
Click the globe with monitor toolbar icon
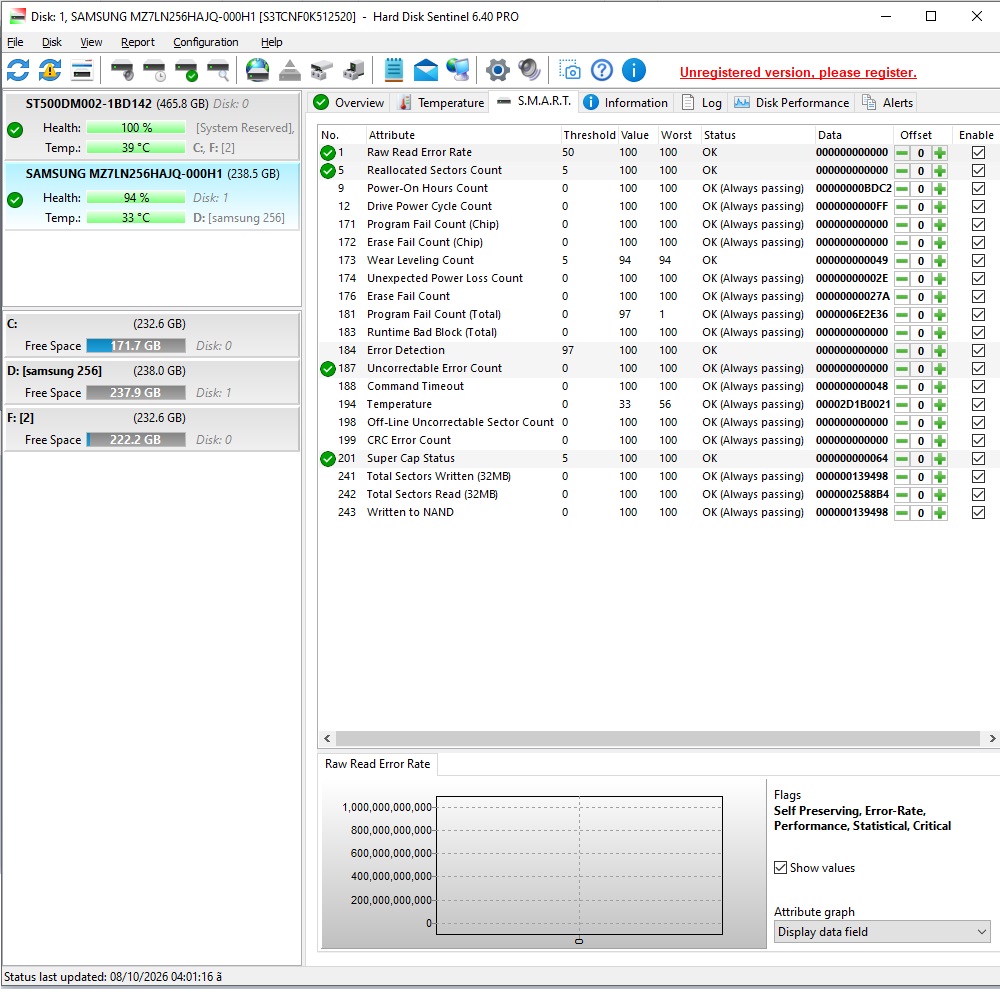(x=458, y=70)
